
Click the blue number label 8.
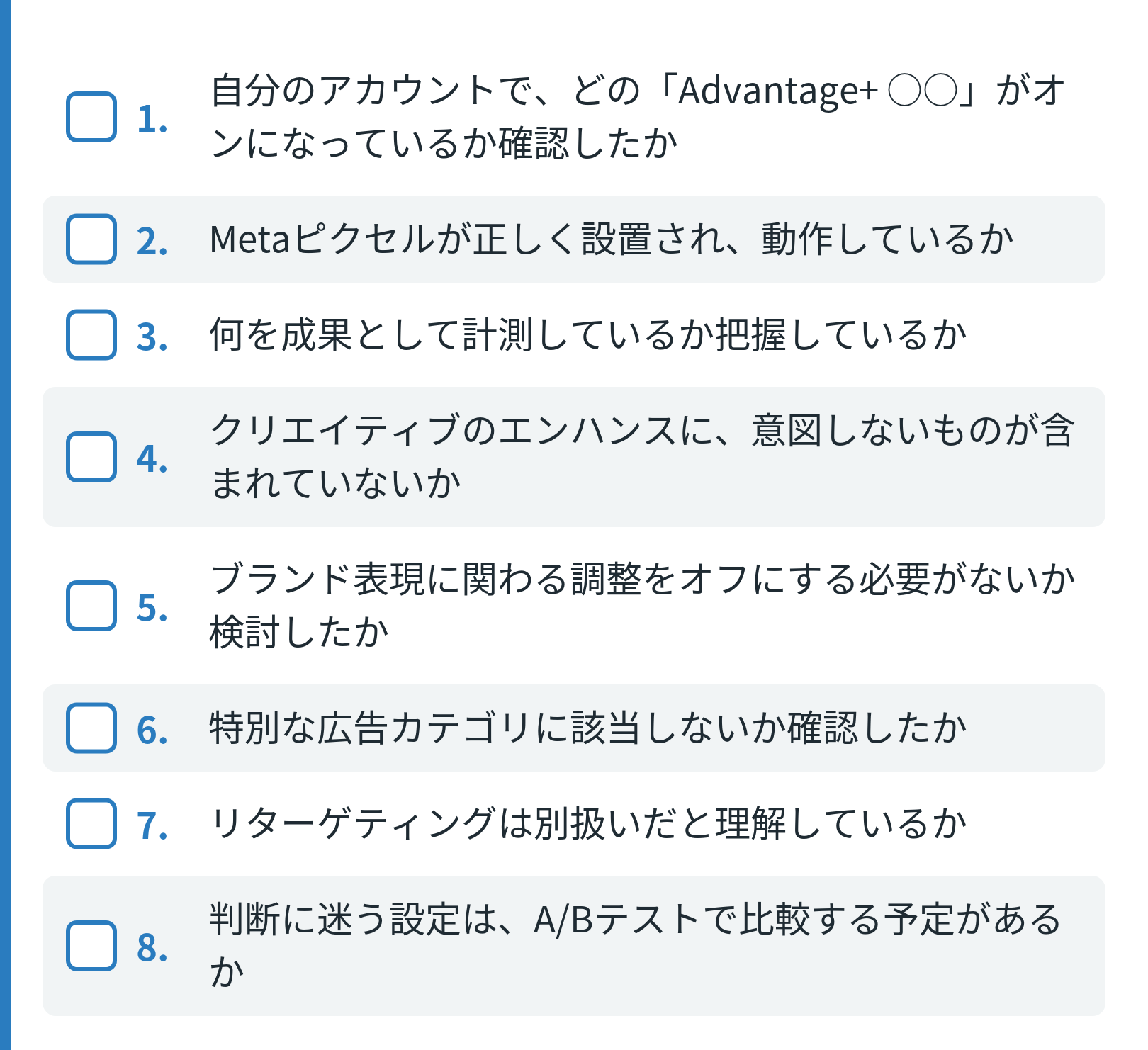pos(152,947)
